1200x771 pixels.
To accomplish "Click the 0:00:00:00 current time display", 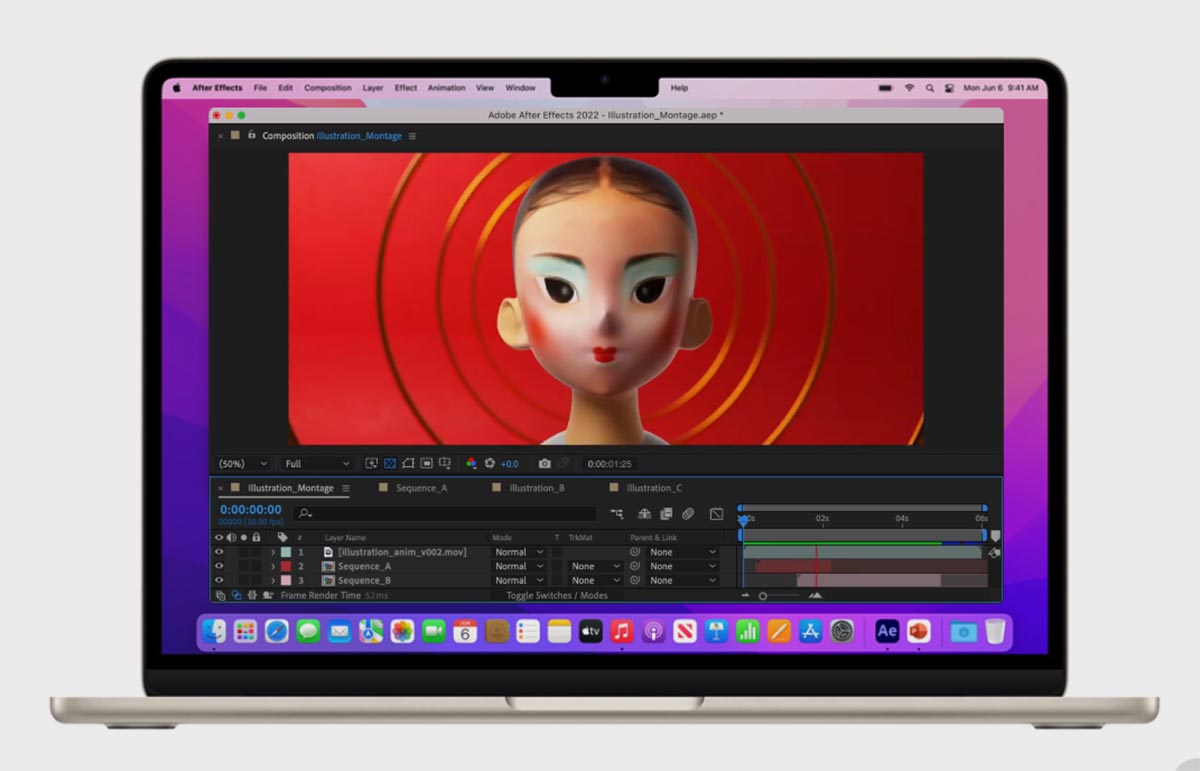I will tap(251, 509).
